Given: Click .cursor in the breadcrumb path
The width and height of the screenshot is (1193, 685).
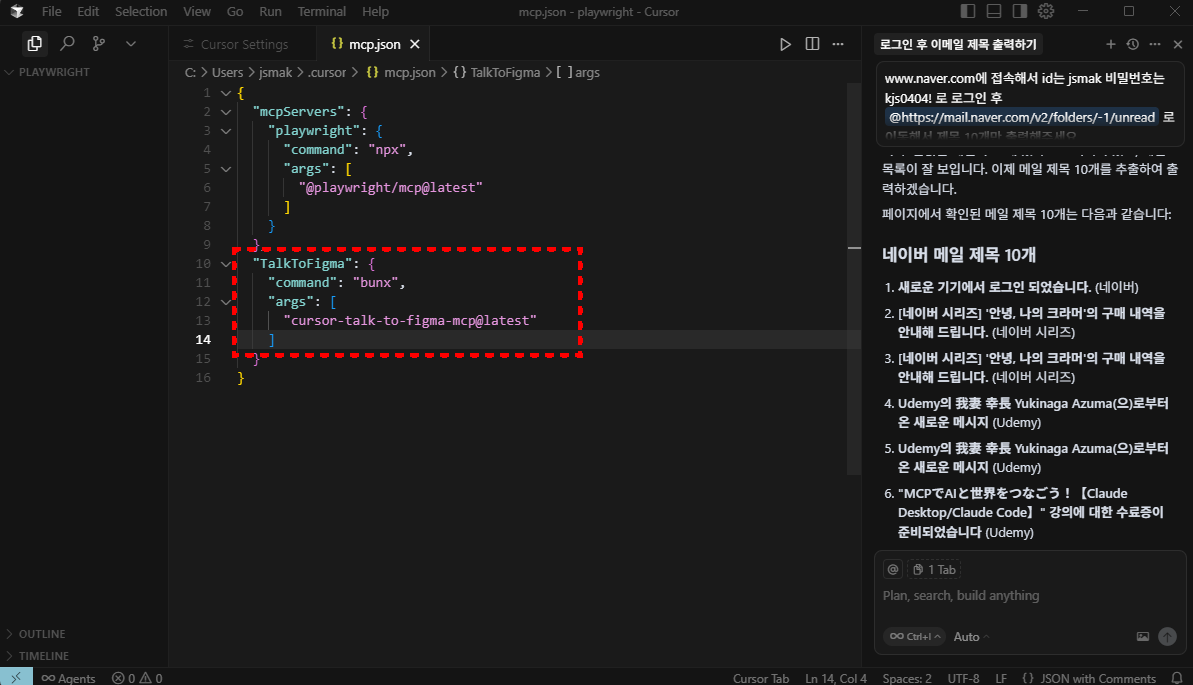Looking at the screenshot, I should (327, 72).
